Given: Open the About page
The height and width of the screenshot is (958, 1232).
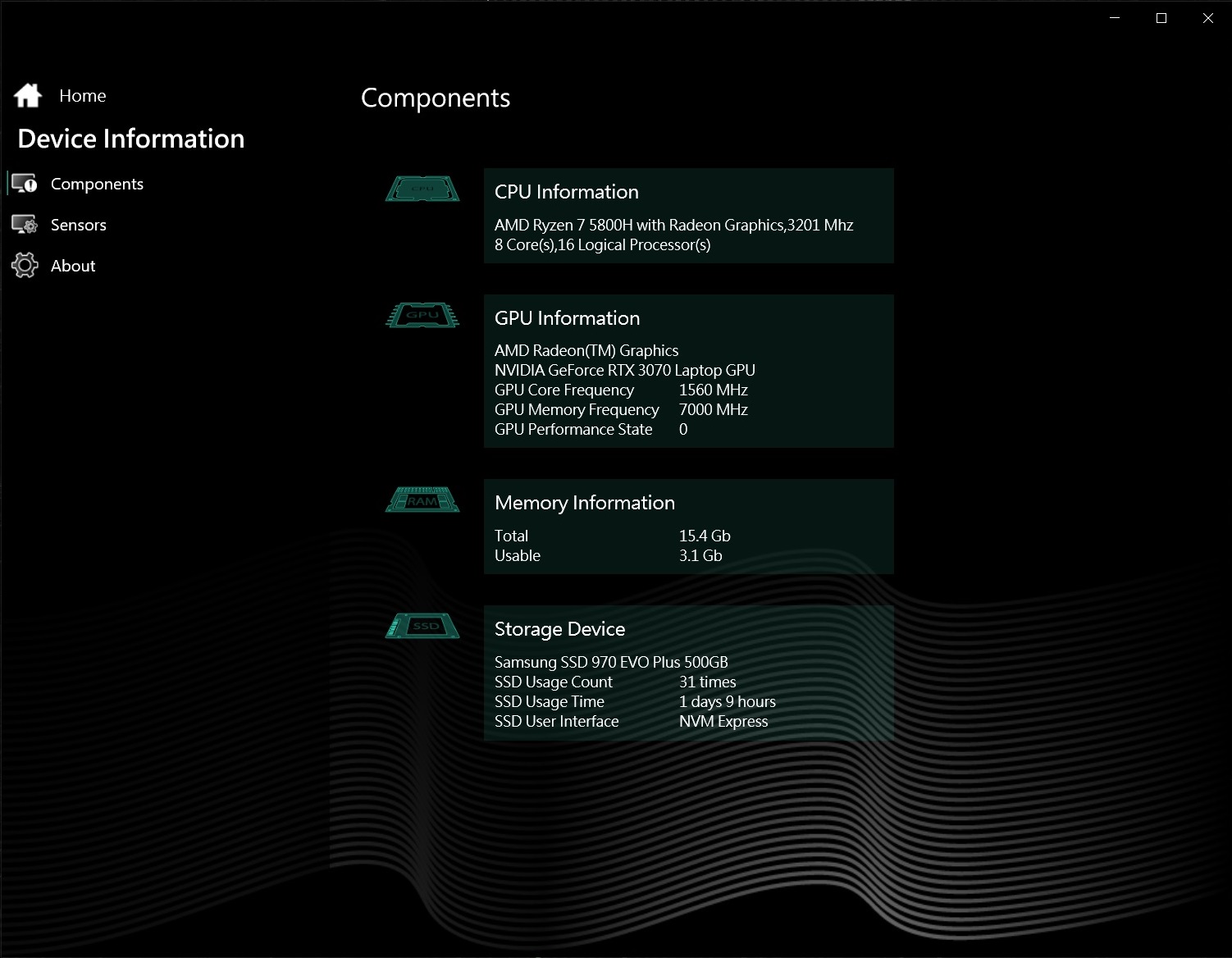Looking at the screenshot, I should 73,266.
